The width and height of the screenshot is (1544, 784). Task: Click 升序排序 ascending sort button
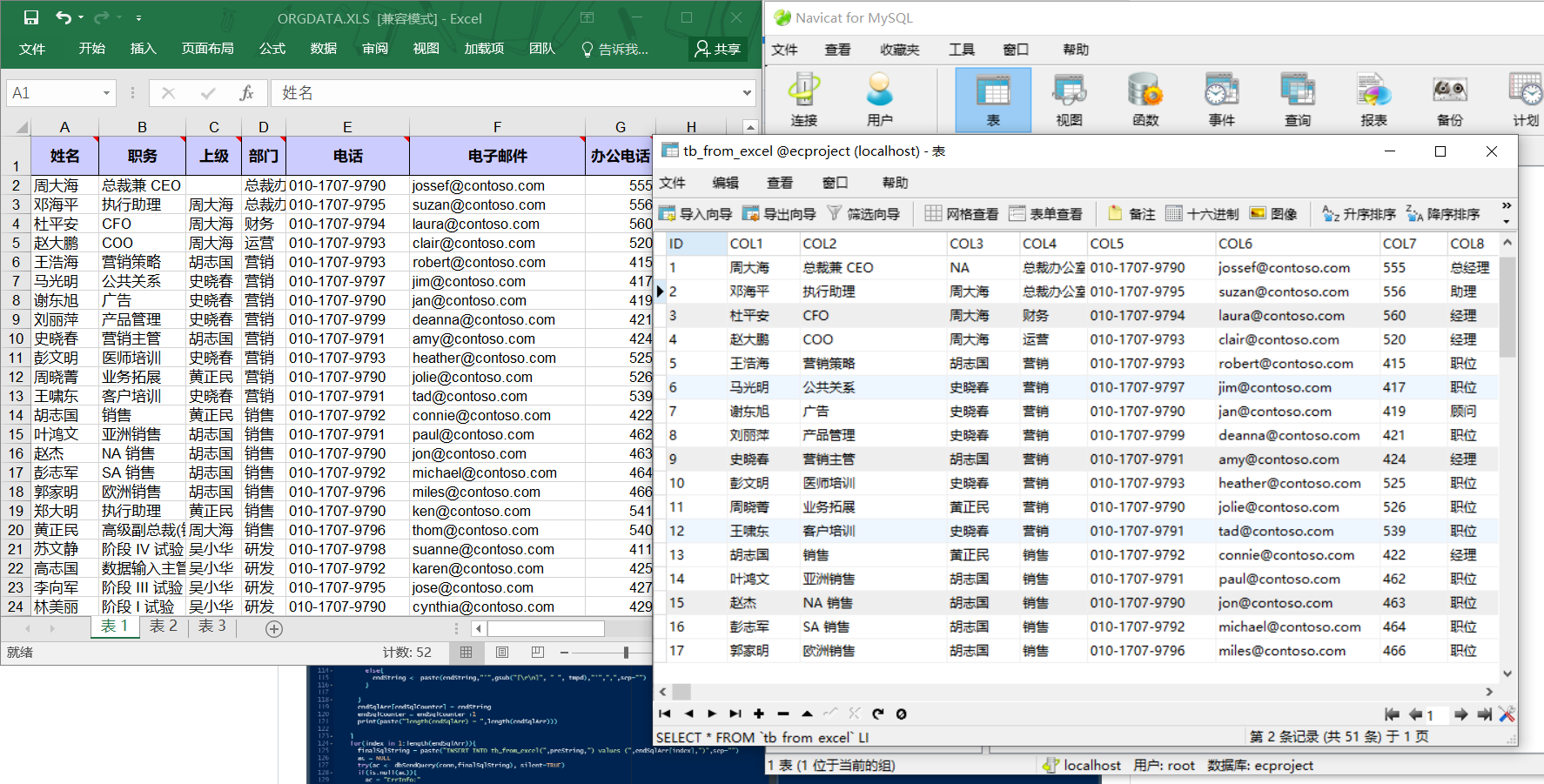[1359, 214]
